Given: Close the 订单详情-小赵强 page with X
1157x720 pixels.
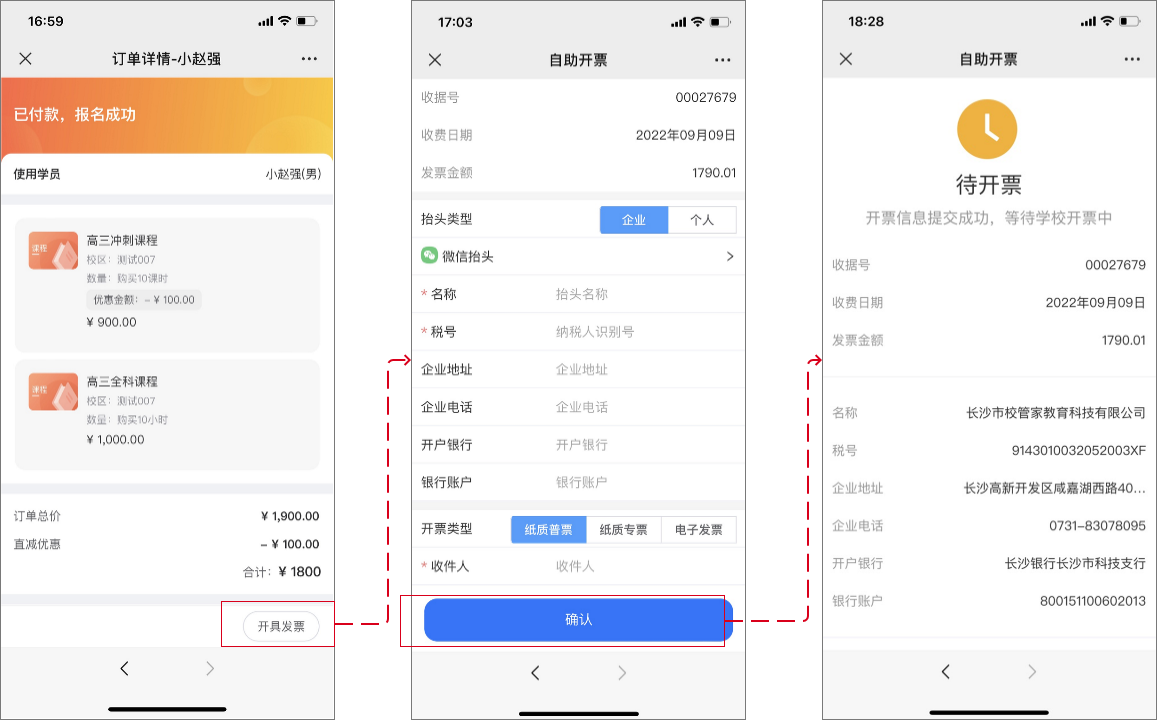Looking at the screenshot, I should click(x=26, y=59).
